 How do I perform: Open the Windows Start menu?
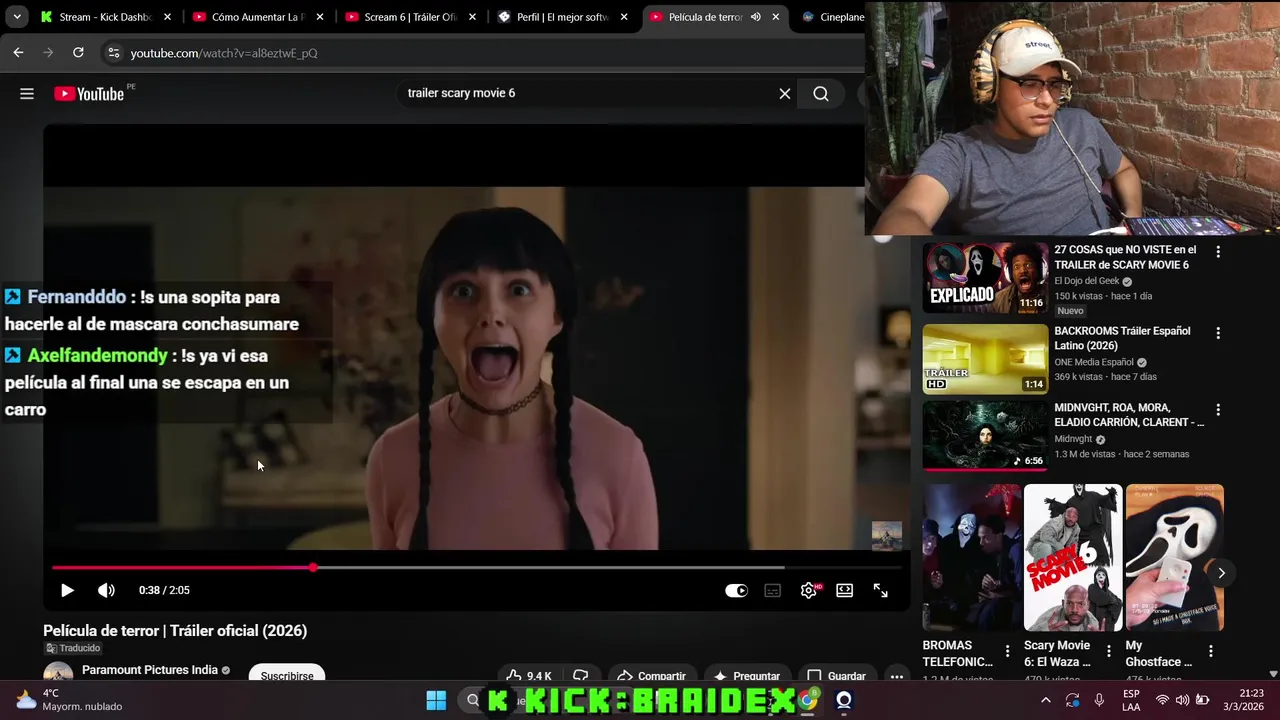coord(436,700)
